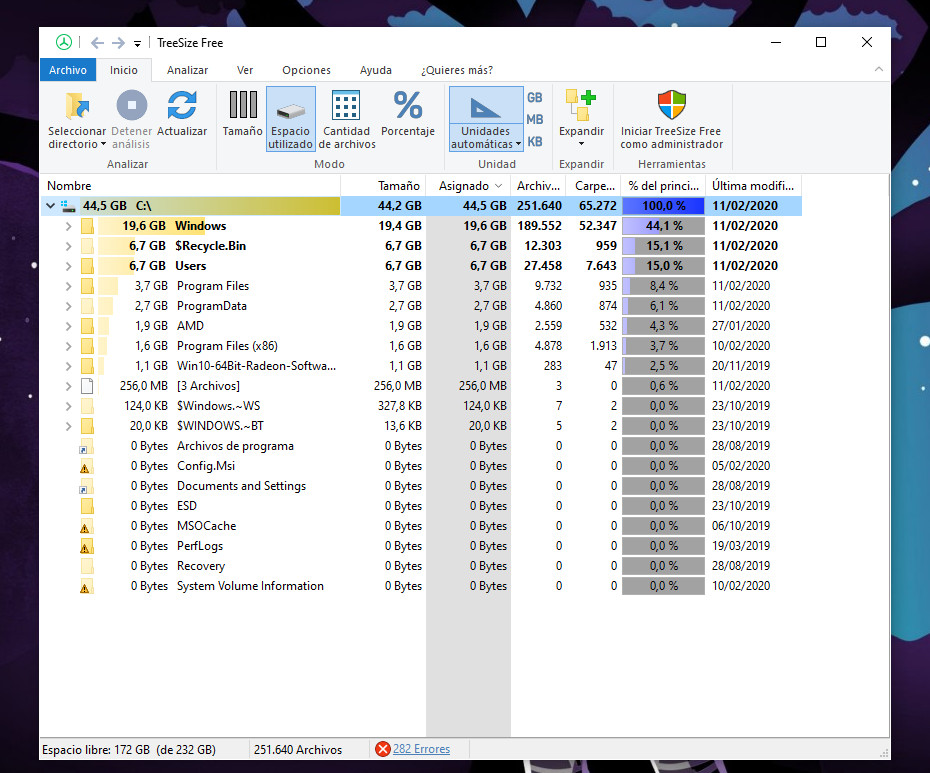The height and width of the screenshot is (773, 930).
Task: Sort by the Asignado column header
Action: click(x=469, y=186)
